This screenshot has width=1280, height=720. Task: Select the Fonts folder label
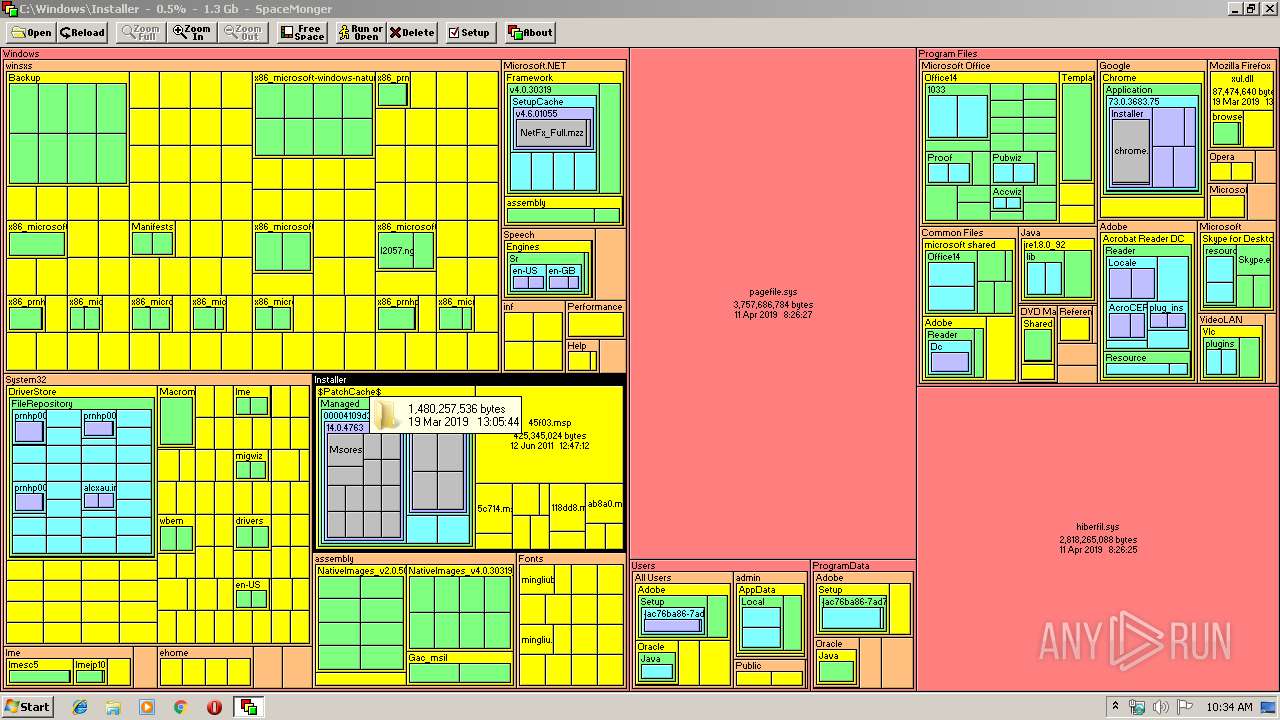coord(532,559)
